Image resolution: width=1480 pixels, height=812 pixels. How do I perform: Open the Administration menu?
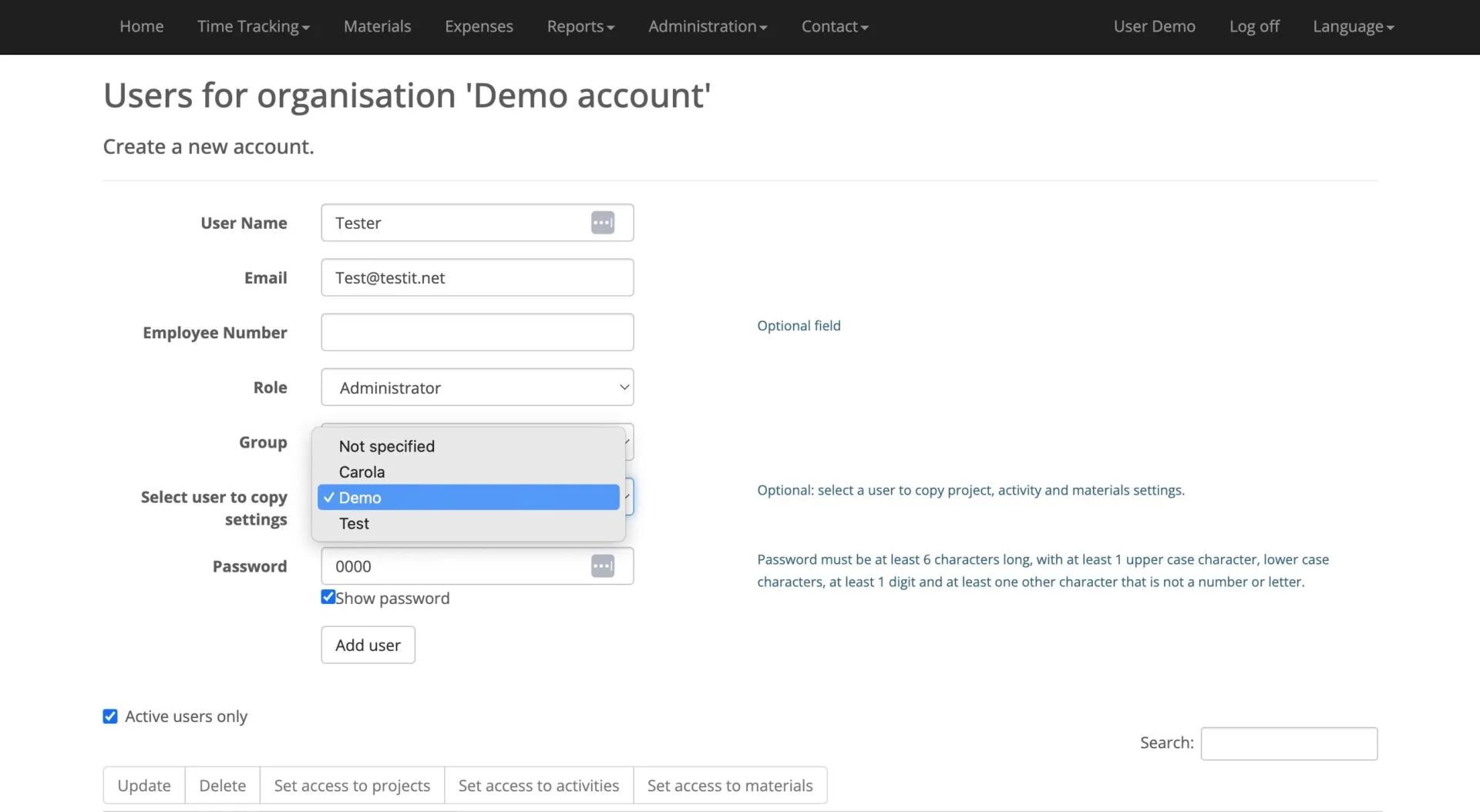tap(707, 27)
